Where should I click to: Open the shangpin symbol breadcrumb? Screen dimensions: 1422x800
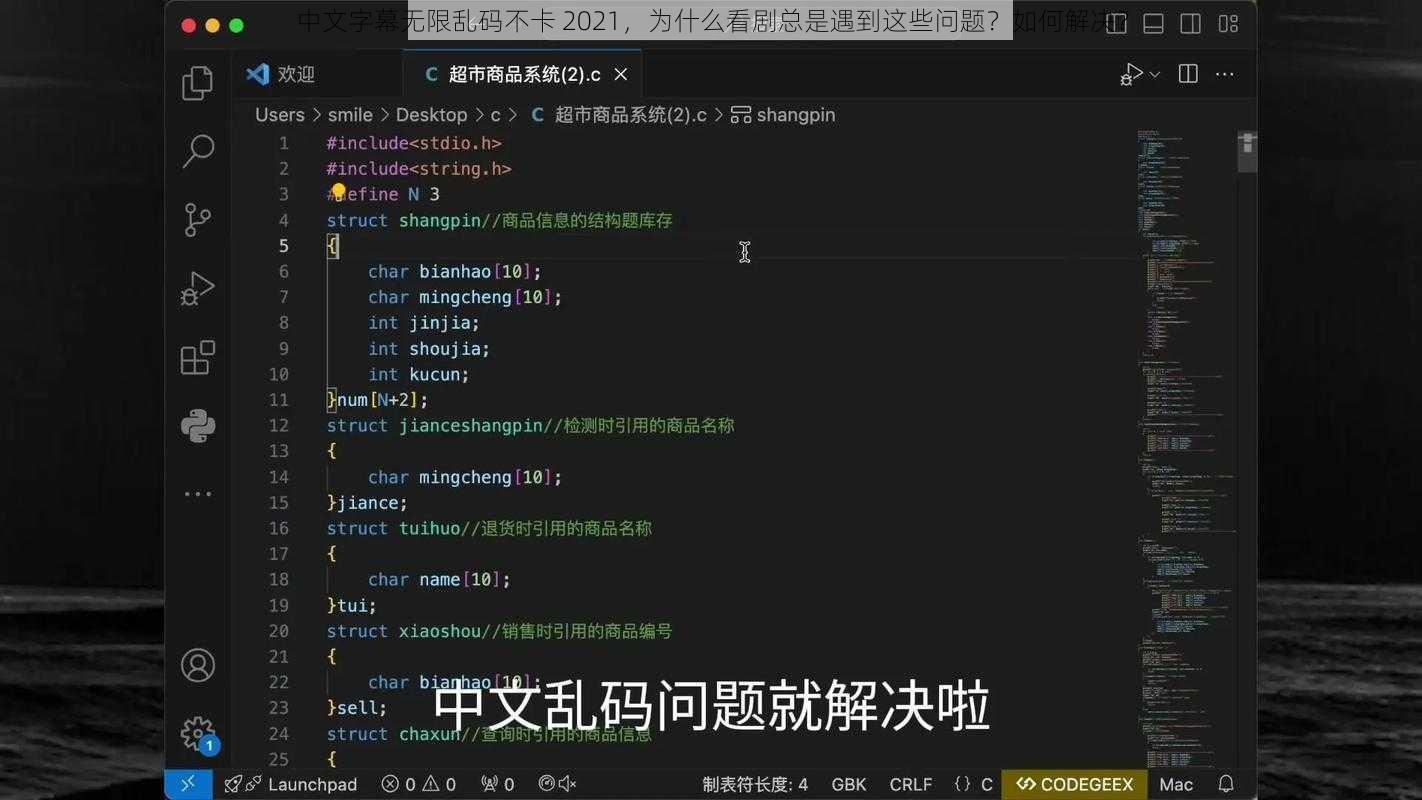[x=783, y=115]
